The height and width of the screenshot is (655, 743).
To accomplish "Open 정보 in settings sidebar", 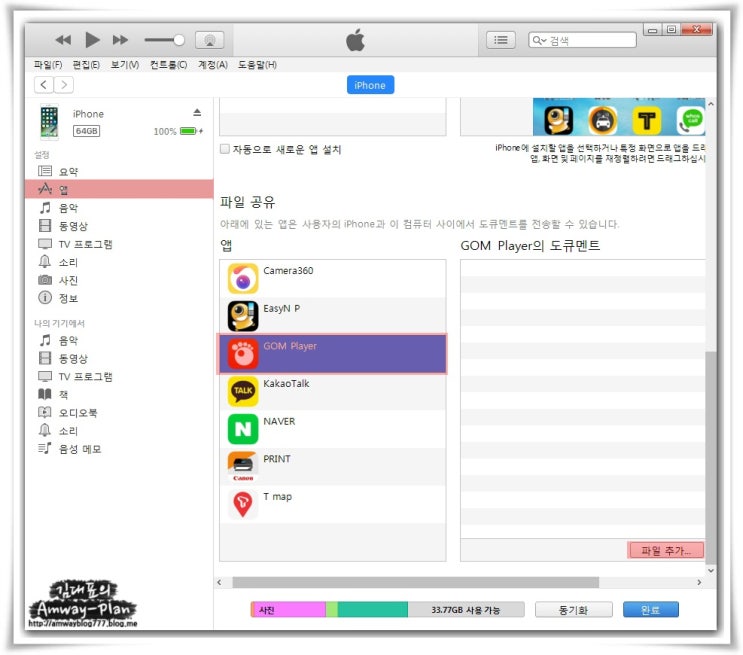I will pyautogui.click(x=118, y=298).
